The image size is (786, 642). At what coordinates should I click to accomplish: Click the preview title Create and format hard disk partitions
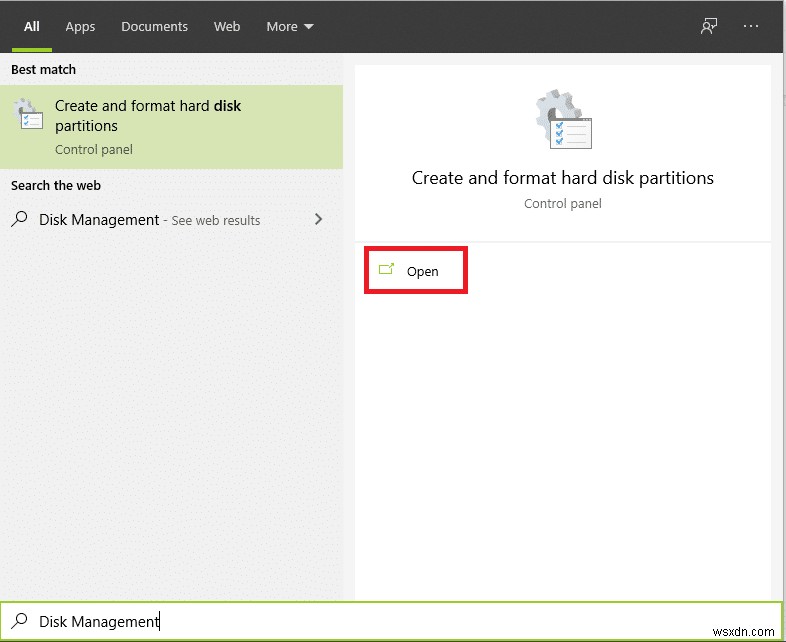click(562, 178)
